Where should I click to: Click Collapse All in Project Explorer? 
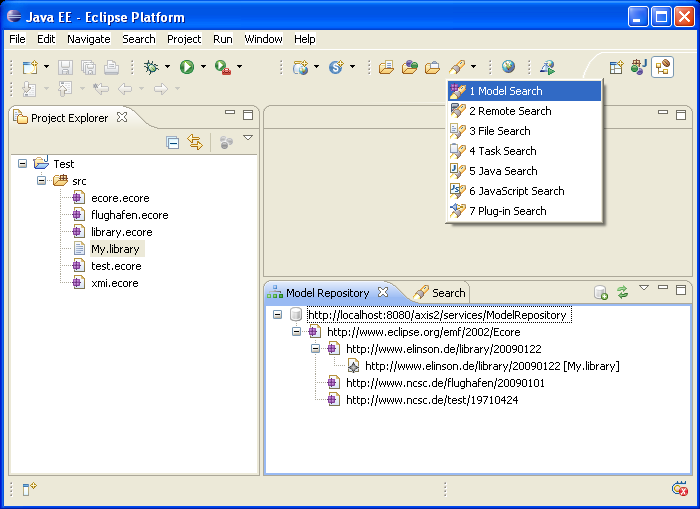tap(173, 142)
